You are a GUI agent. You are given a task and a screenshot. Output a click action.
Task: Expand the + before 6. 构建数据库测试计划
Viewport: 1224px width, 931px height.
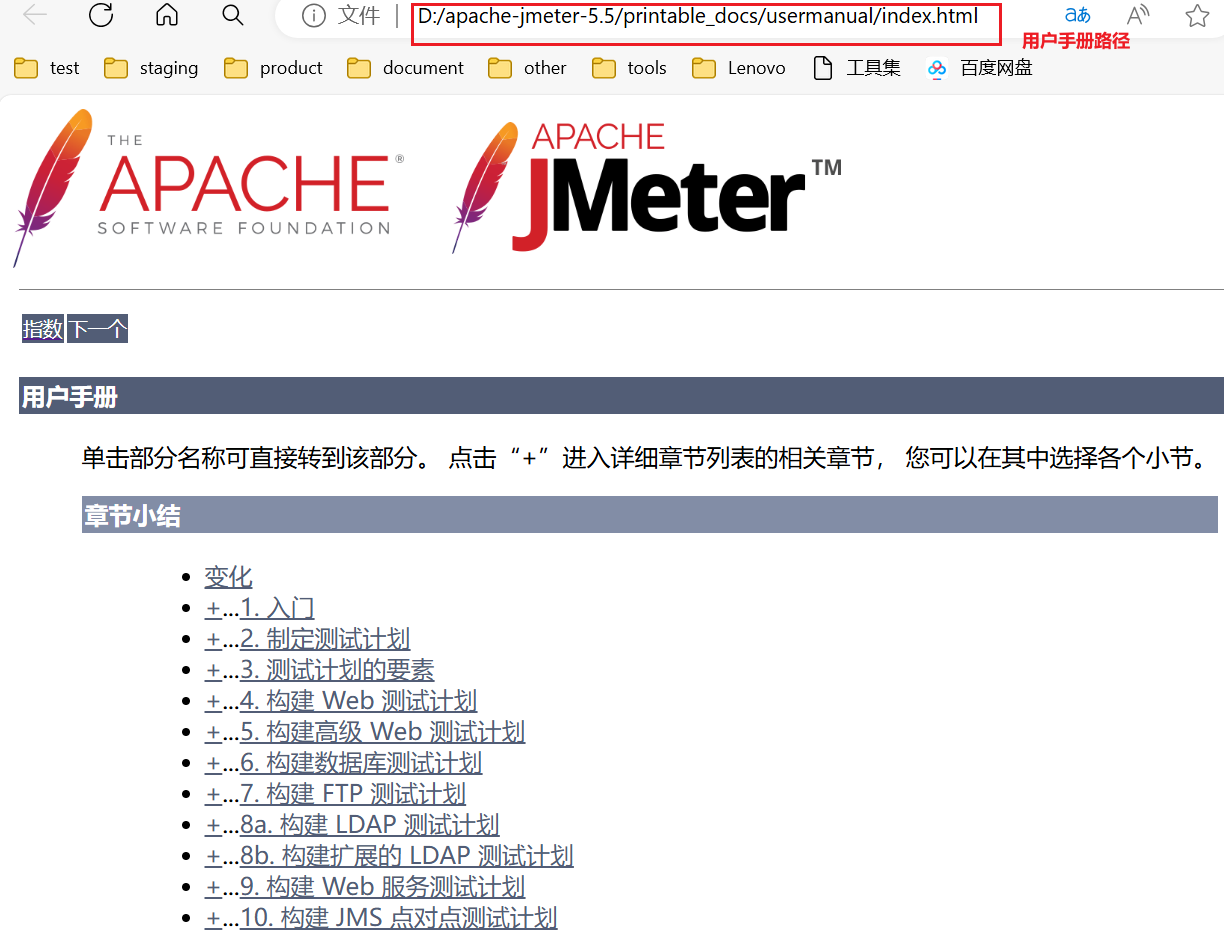pyautogui.click(x=213, y=763)
